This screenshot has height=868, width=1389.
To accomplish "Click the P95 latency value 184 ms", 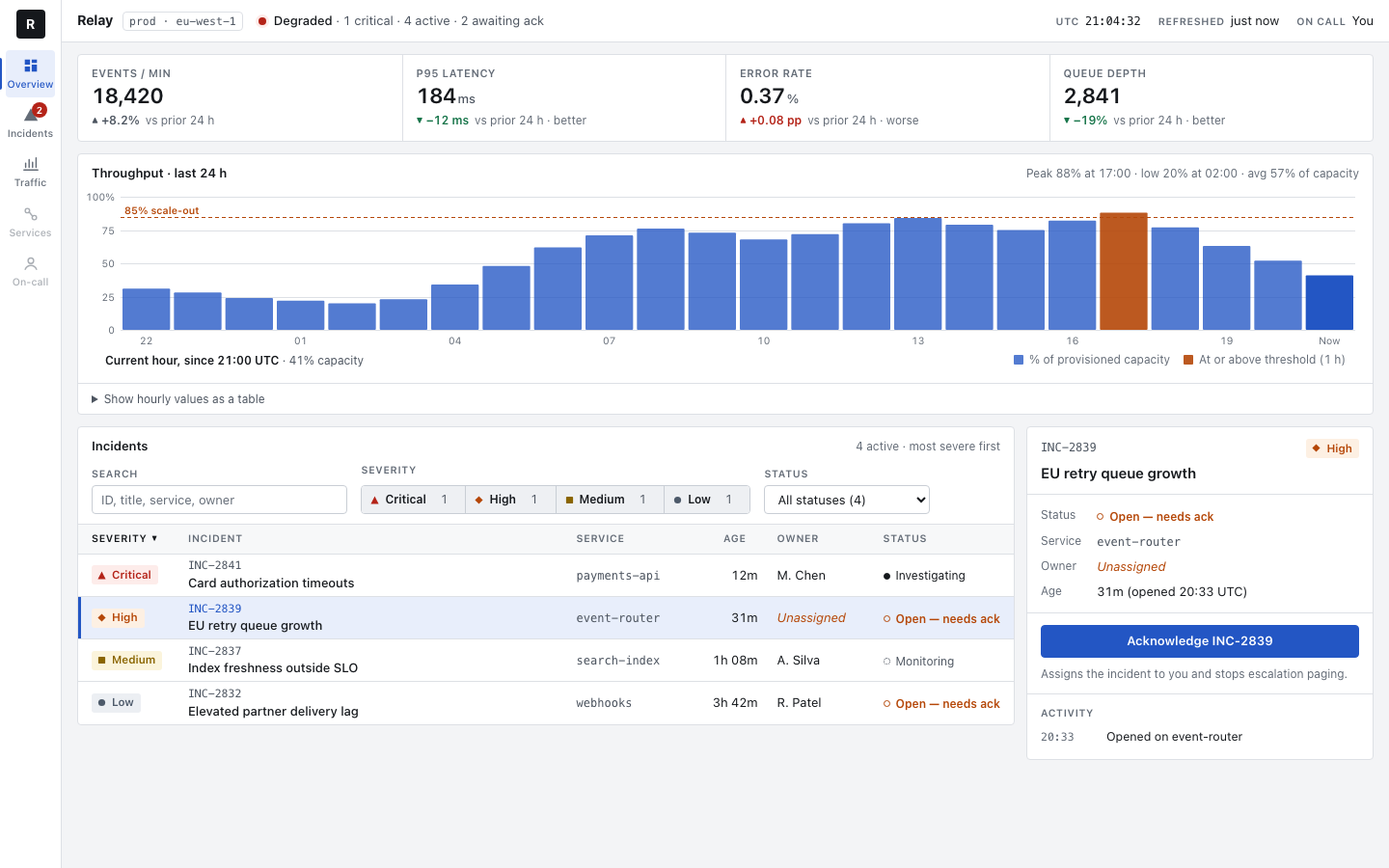I will tap(446, 96).
